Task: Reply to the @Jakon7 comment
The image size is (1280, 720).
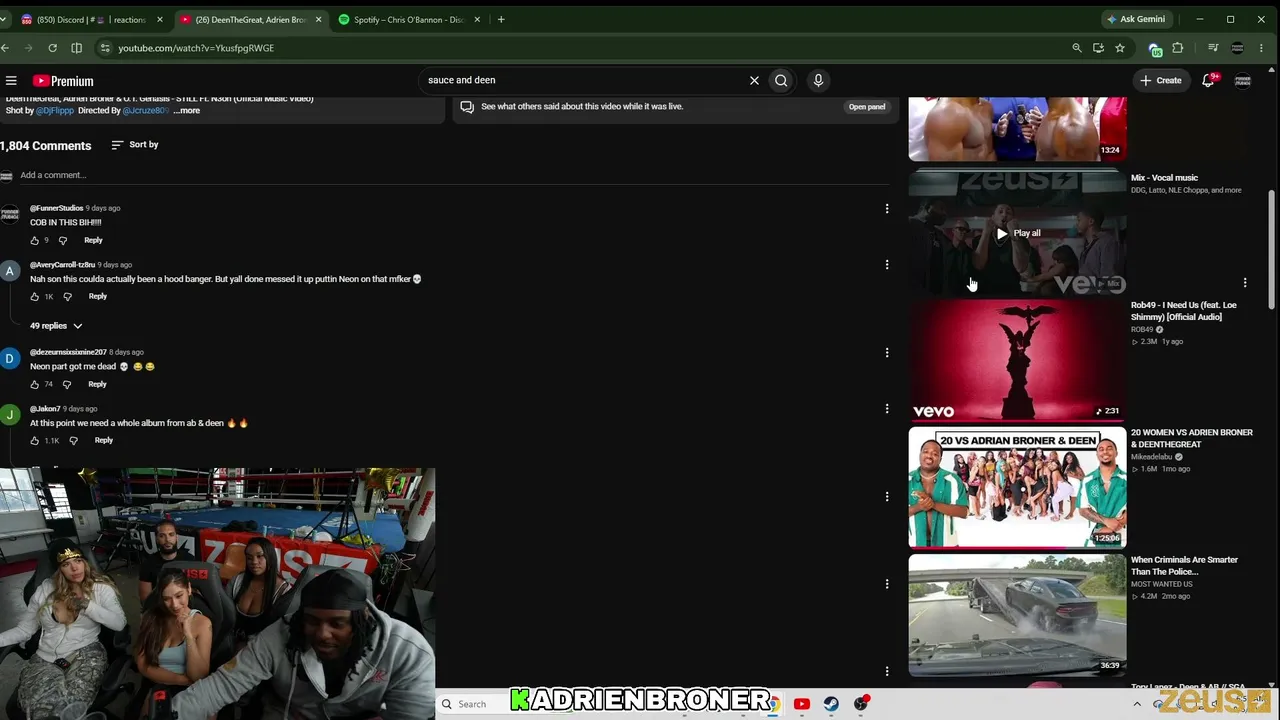Action: pyautogui.click(x=104, y=441)
